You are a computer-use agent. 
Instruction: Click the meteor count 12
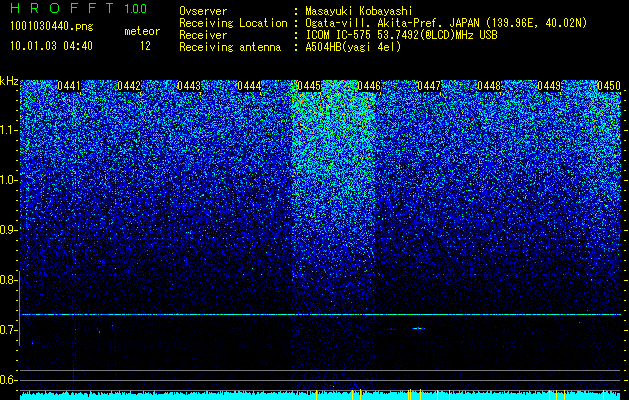(145, 46)
